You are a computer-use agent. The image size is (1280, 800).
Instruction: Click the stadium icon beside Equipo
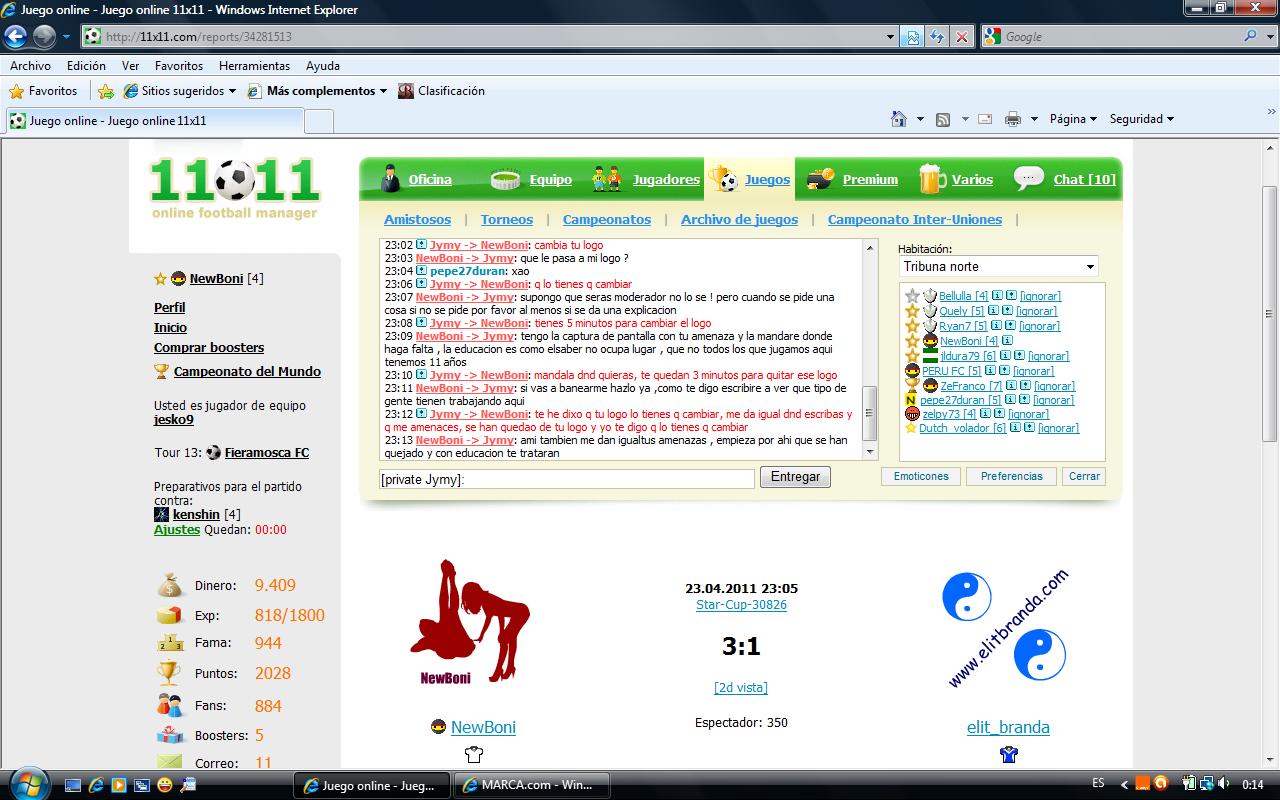click(506, 179)
